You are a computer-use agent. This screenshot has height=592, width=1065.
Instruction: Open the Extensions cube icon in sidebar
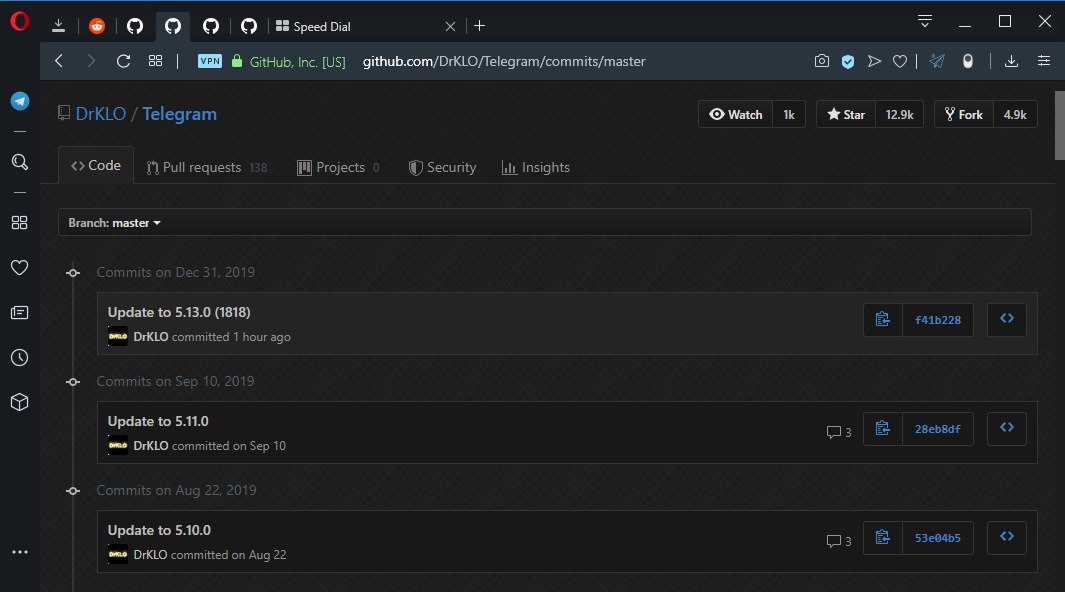coord(20,402)
